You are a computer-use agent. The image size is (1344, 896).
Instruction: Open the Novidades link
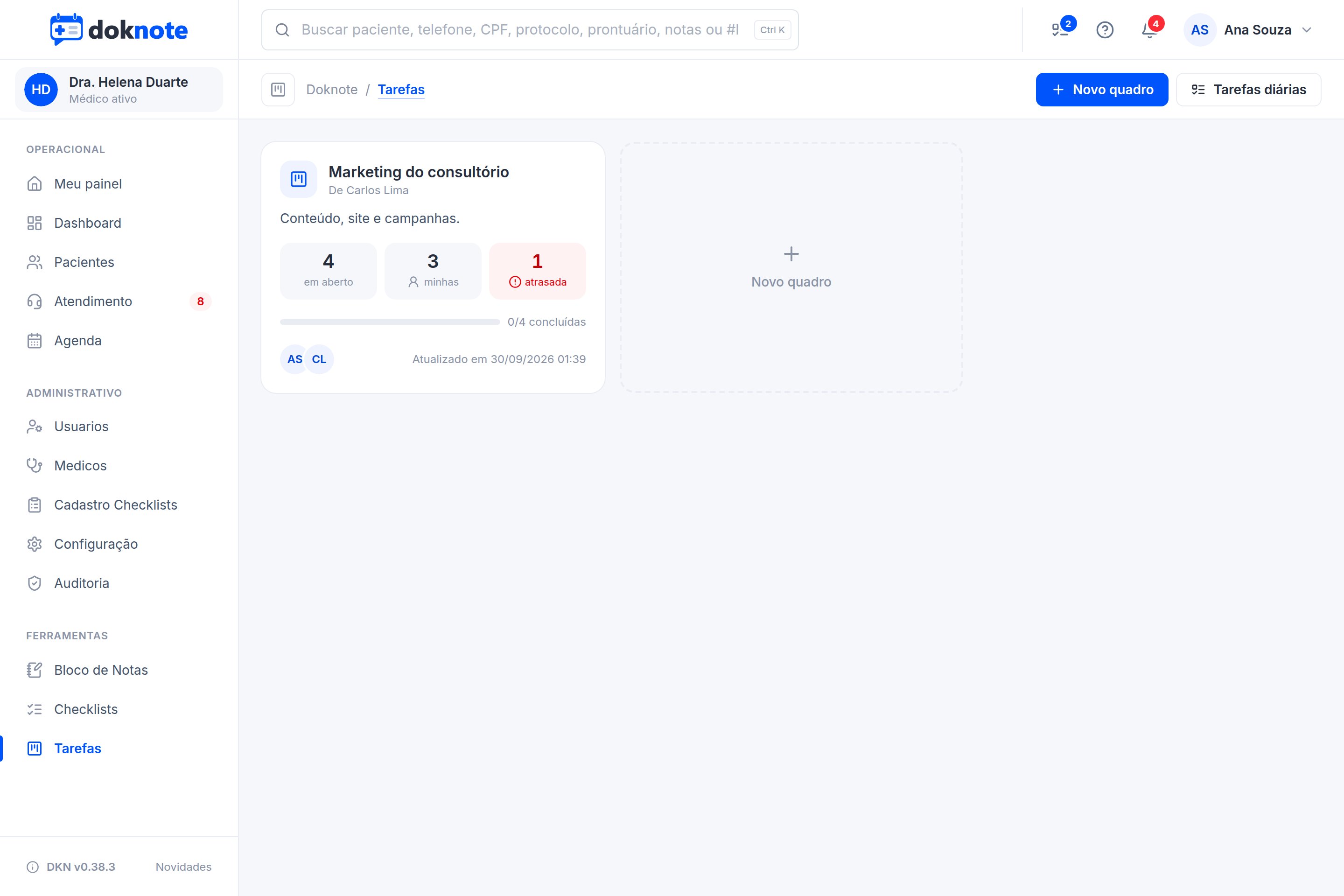point(183,867)
